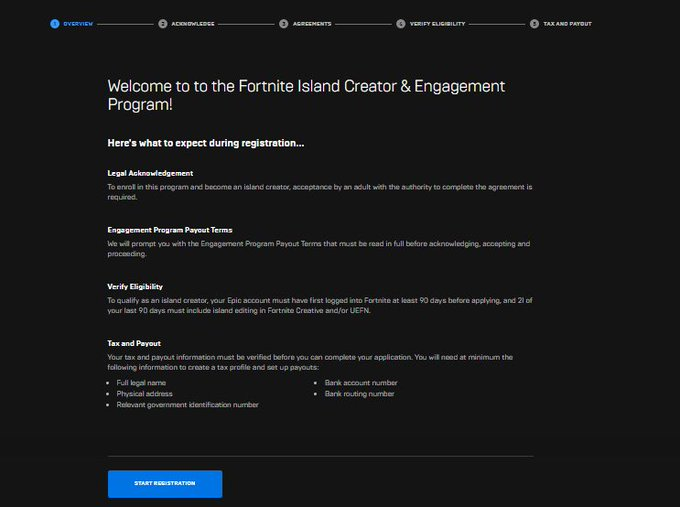Select the Engagement Program Payout Terms heading

[170, 230]
